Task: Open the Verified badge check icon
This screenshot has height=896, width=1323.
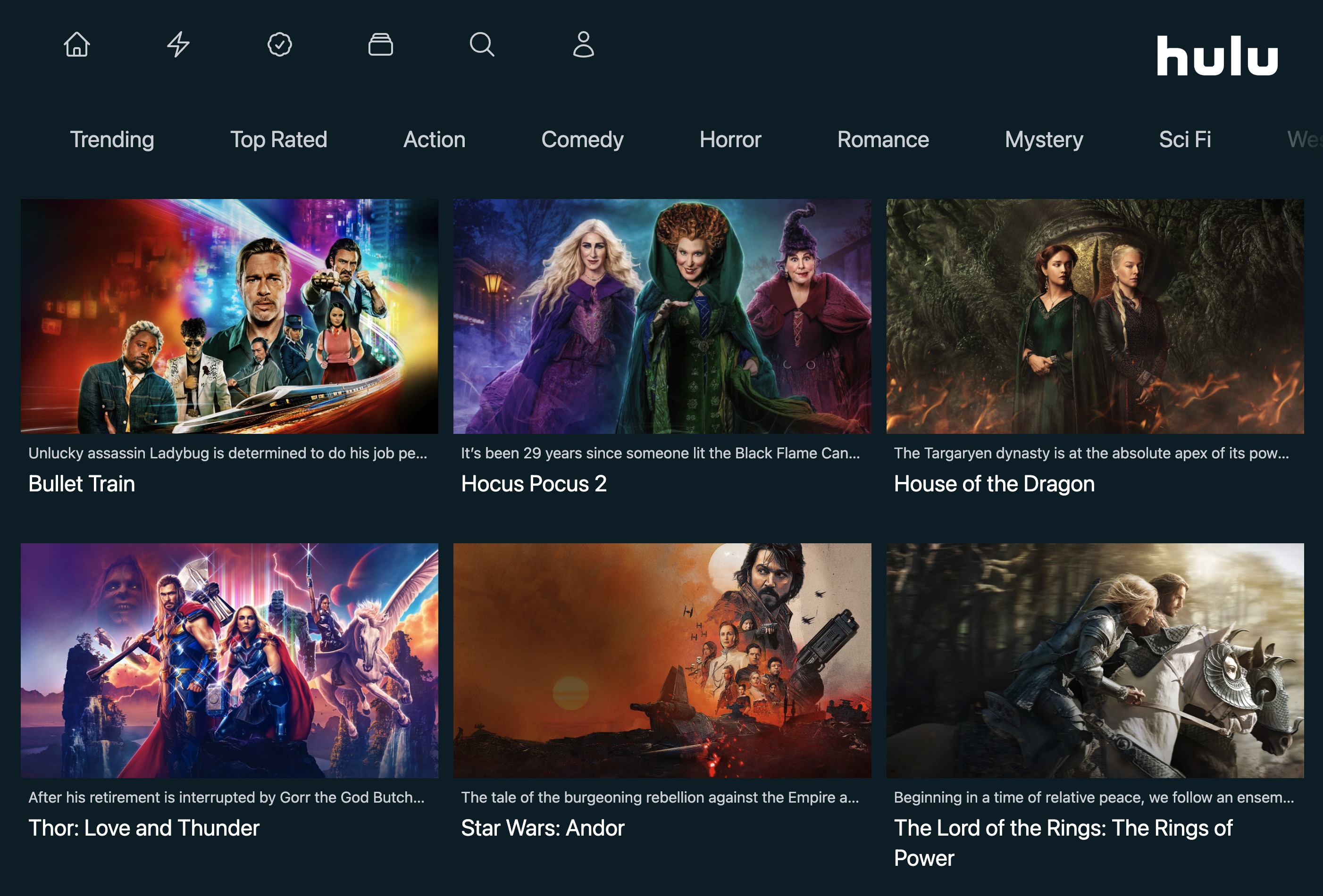Action: pyautogui.click(x=279, y=44)
